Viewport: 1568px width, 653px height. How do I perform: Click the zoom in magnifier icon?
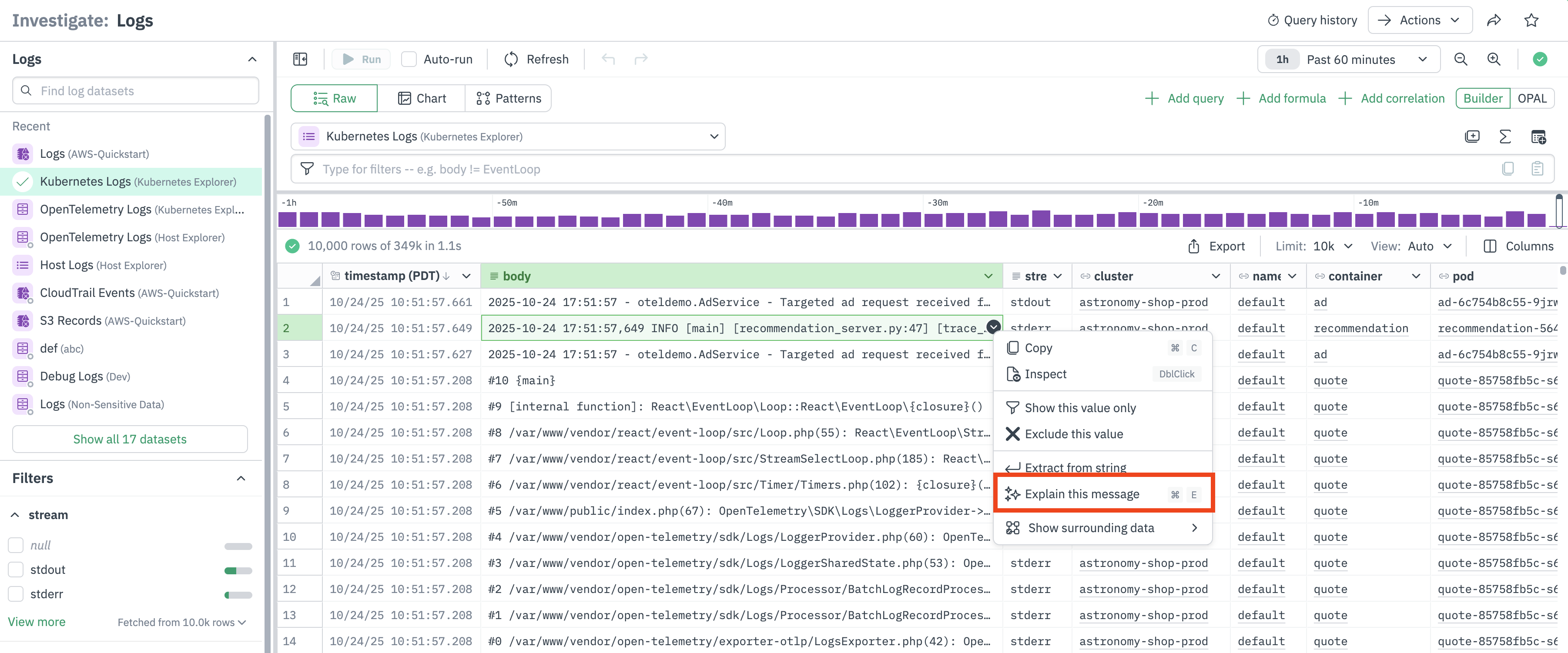pyautogui.click(x=1494, y=59)
